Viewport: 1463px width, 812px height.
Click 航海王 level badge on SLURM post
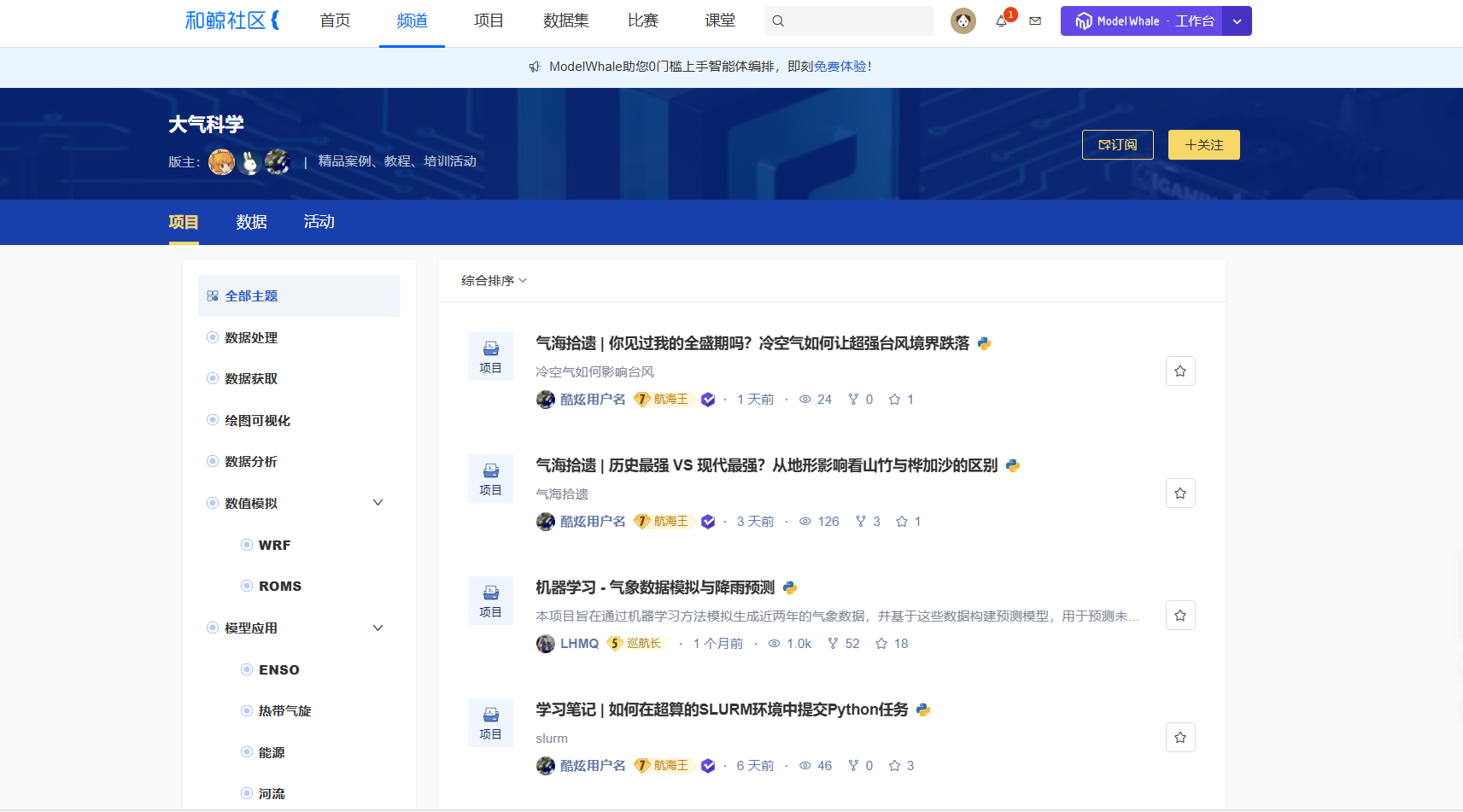[x=663, y=766]
